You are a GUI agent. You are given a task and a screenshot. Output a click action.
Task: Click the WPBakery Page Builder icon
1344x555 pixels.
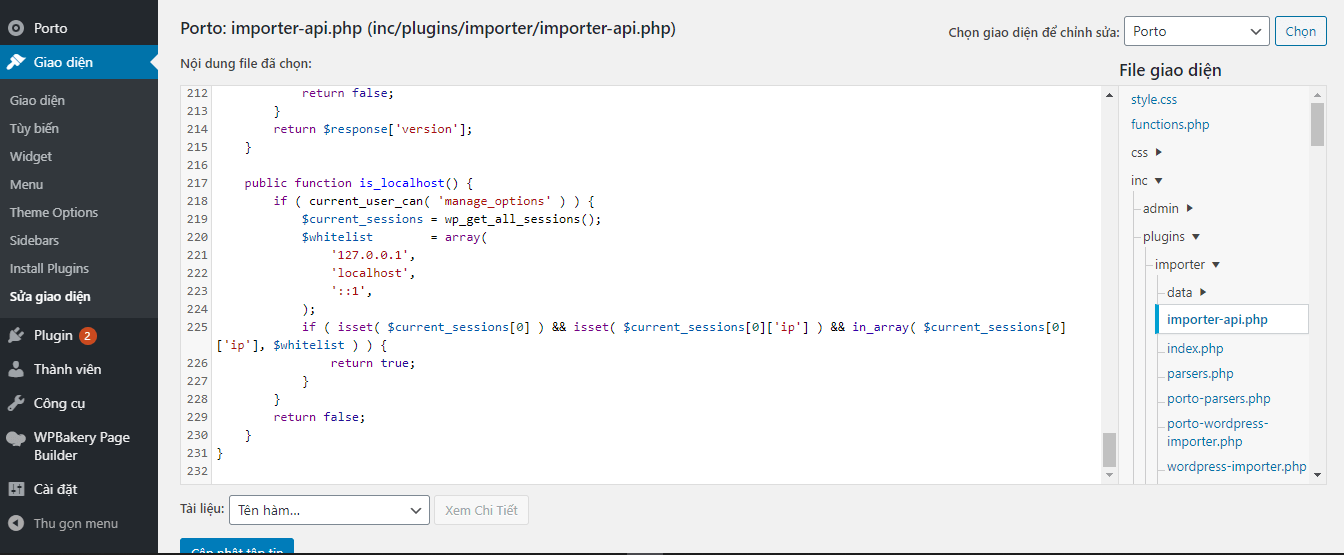tap(16, 438)
